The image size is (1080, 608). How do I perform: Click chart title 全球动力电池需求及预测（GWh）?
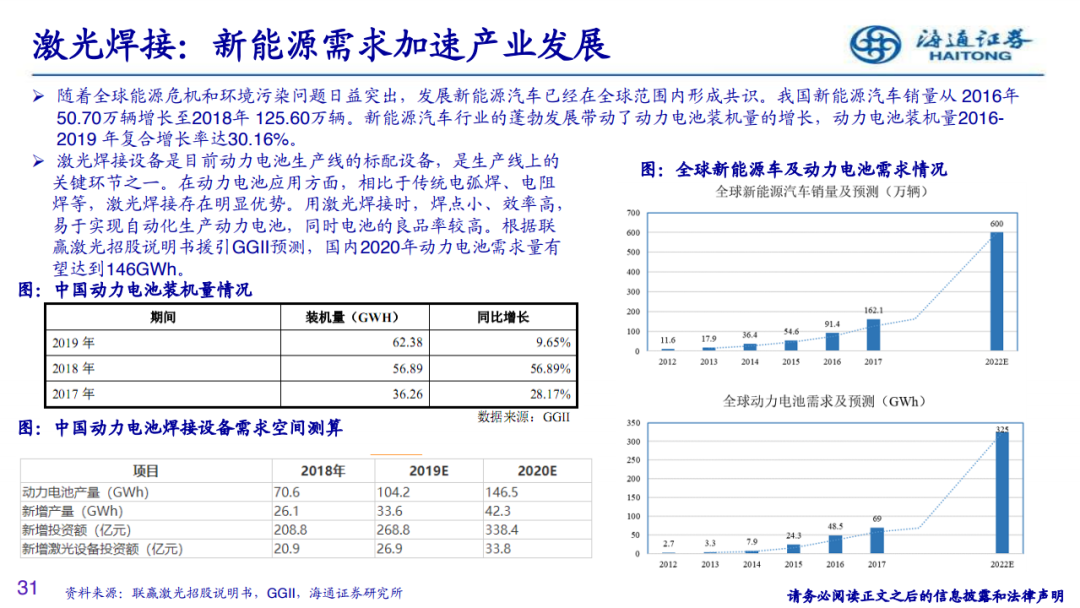pyautogui.click(x=828, y=401)
